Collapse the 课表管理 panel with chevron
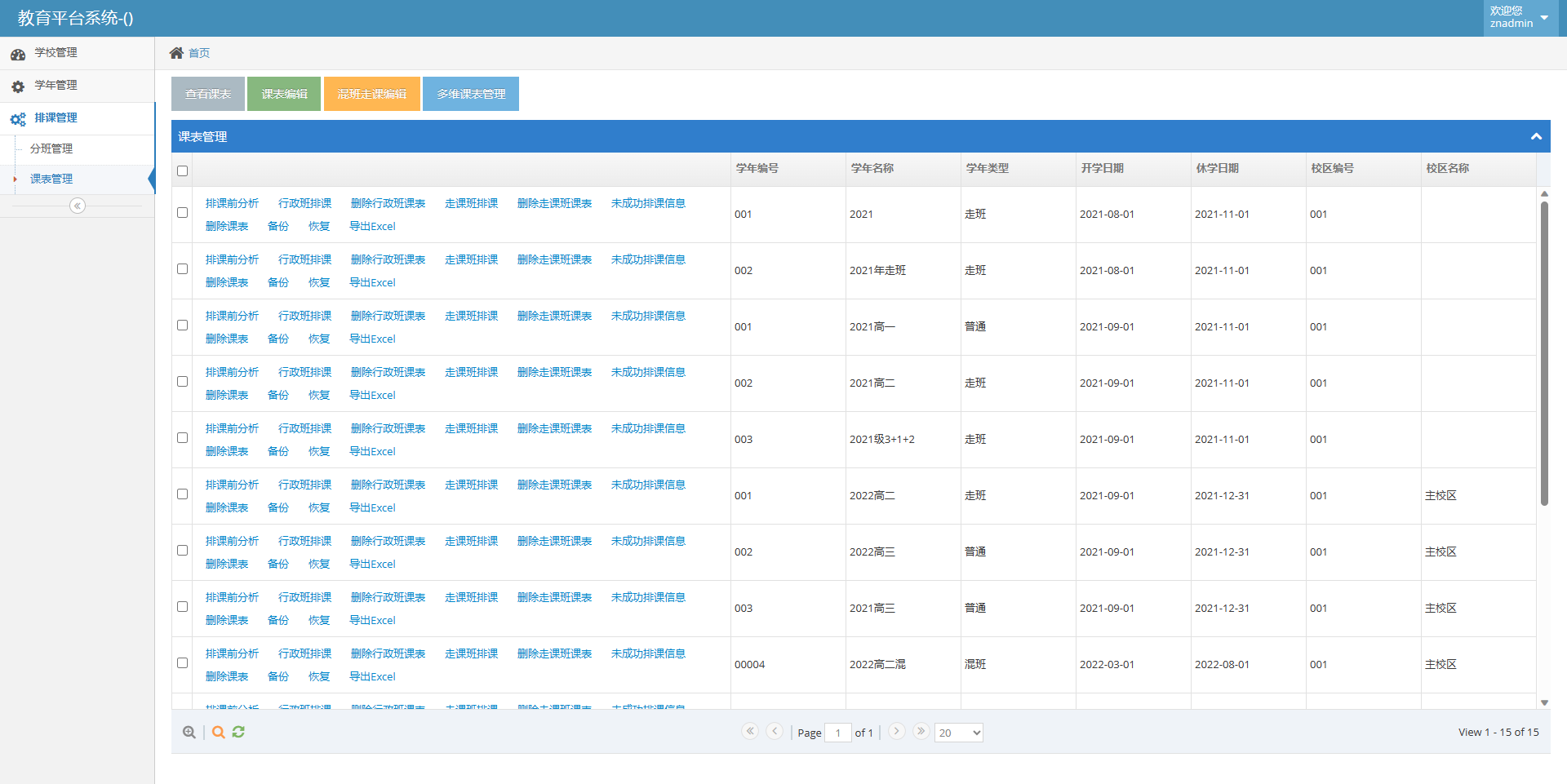1567x784 pixels. coord(1536,136)
